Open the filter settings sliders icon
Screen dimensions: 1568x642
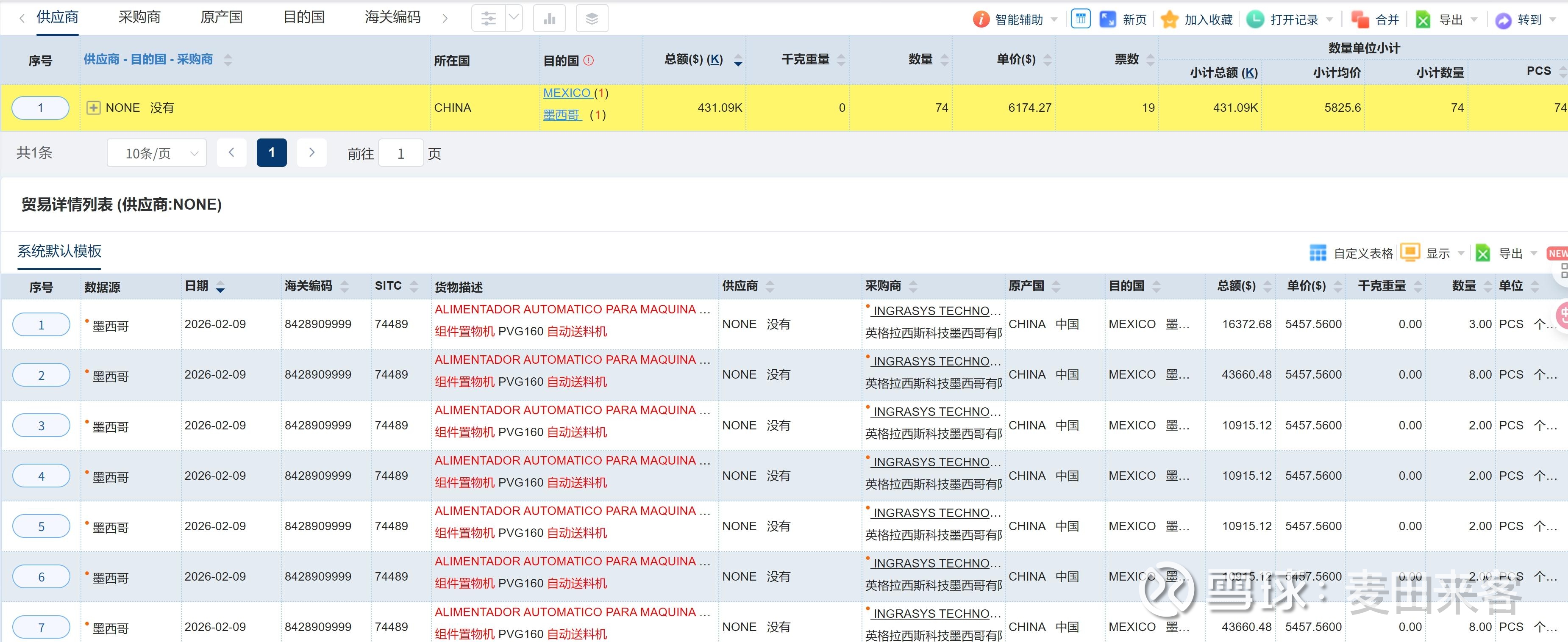pyautogui.click(x=488, y=19)
